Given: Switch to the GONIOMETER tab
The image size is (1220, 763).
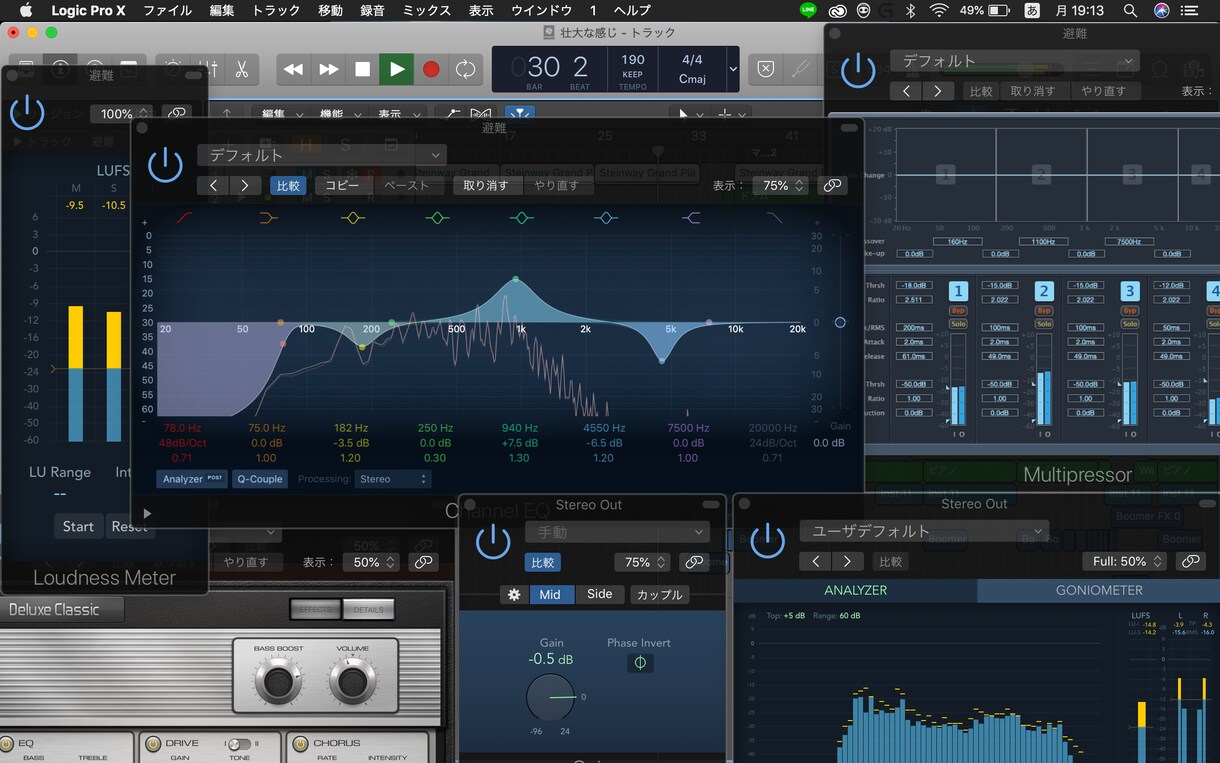Looking at the screenshot, I should (1099, 590).
